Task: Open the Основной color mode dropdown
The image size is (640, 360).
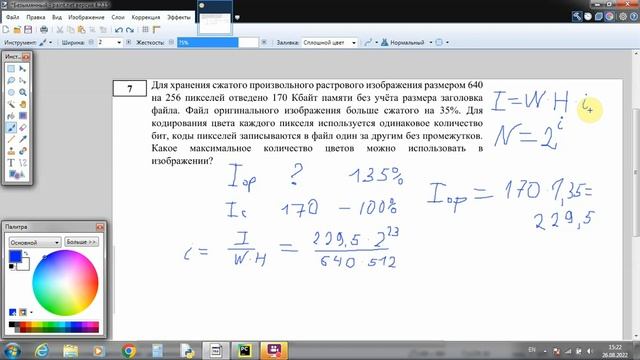Action: [35, 242]
